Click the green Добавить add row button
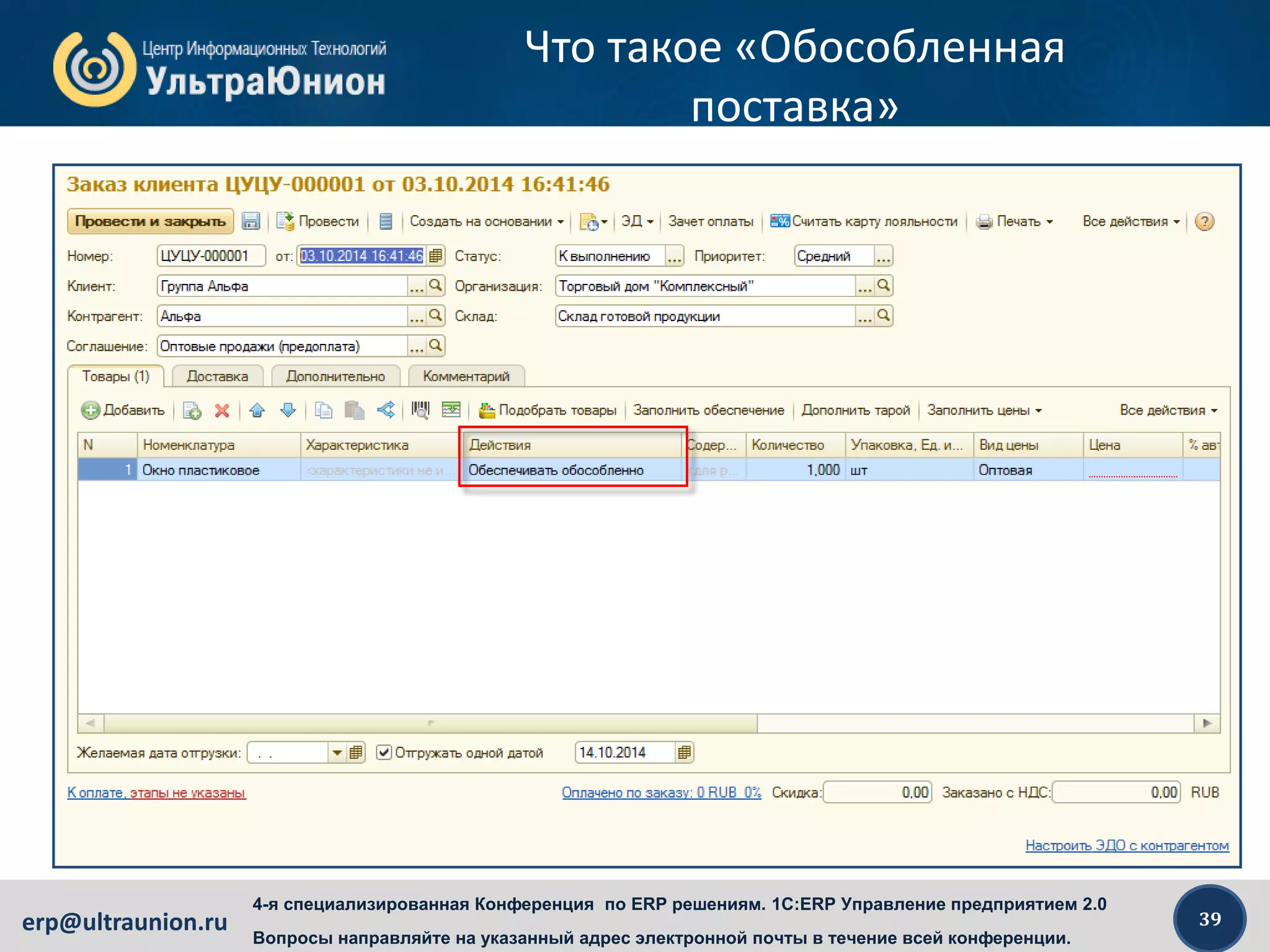 coord(123,410)
